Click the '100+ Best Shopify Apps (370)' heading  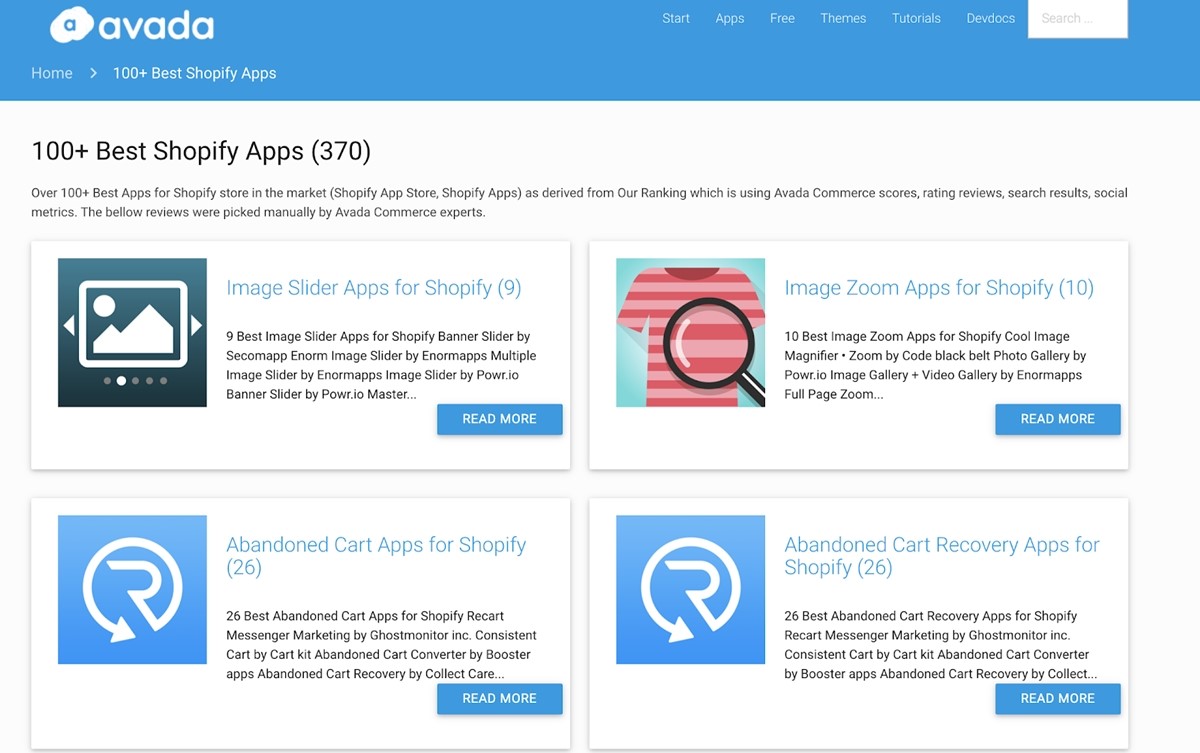point(201,151)
